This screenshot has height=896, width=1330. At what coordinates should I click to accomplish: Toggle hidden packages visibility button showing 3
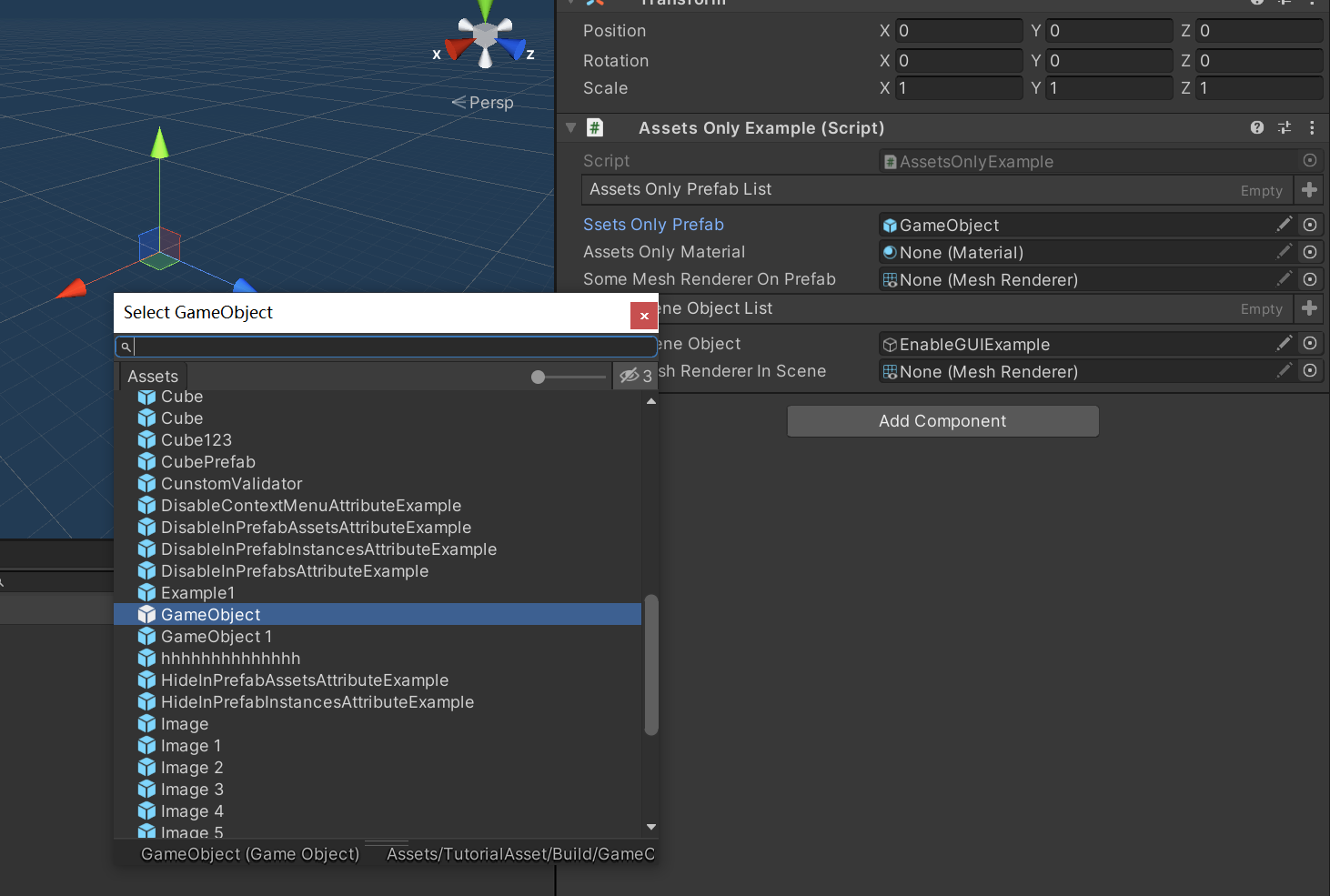636,376
